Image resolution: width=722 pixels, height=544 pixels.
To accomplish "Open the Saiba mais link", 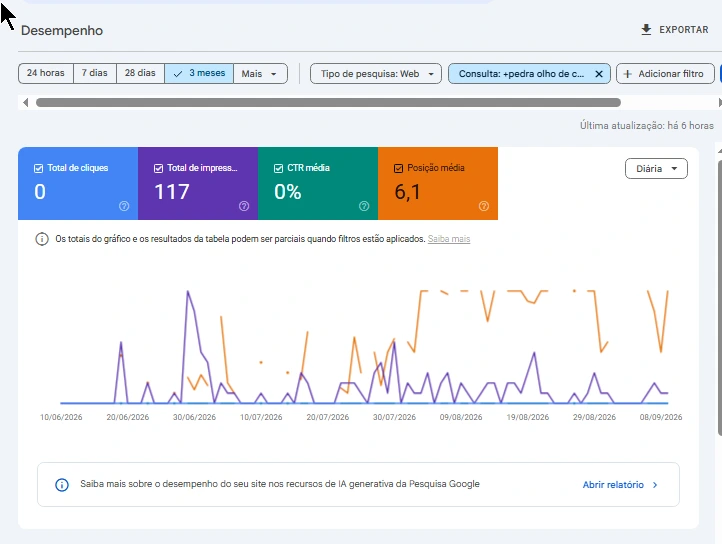I will click(x=449, y=239).
